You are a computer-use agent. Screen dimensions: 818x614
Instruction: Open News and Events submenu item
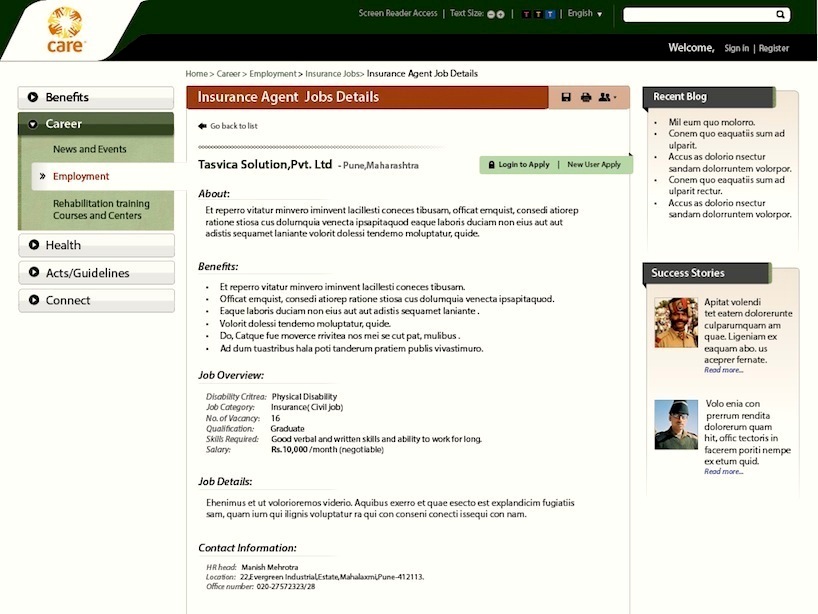click(90, 149)
